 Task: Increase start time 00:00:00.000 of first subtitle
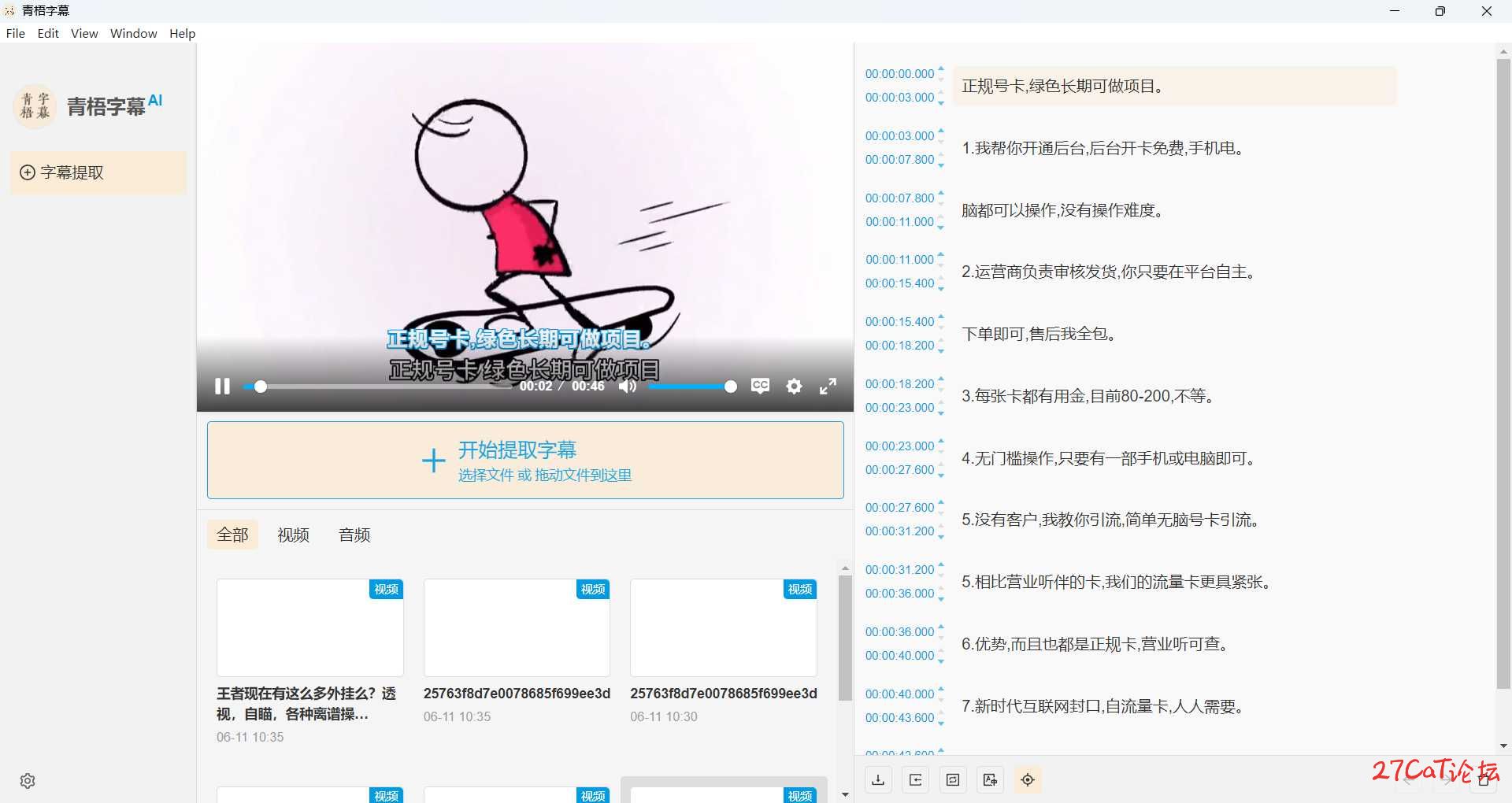tap(941, 68)
